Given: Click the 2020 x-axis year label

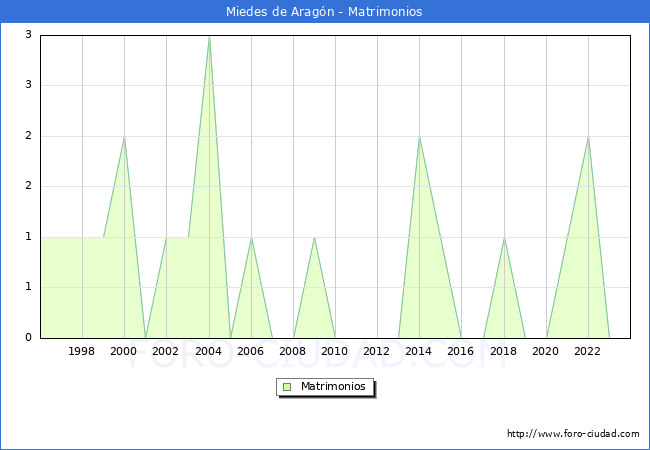Looking at the screenshot, I should pos(545,351).
